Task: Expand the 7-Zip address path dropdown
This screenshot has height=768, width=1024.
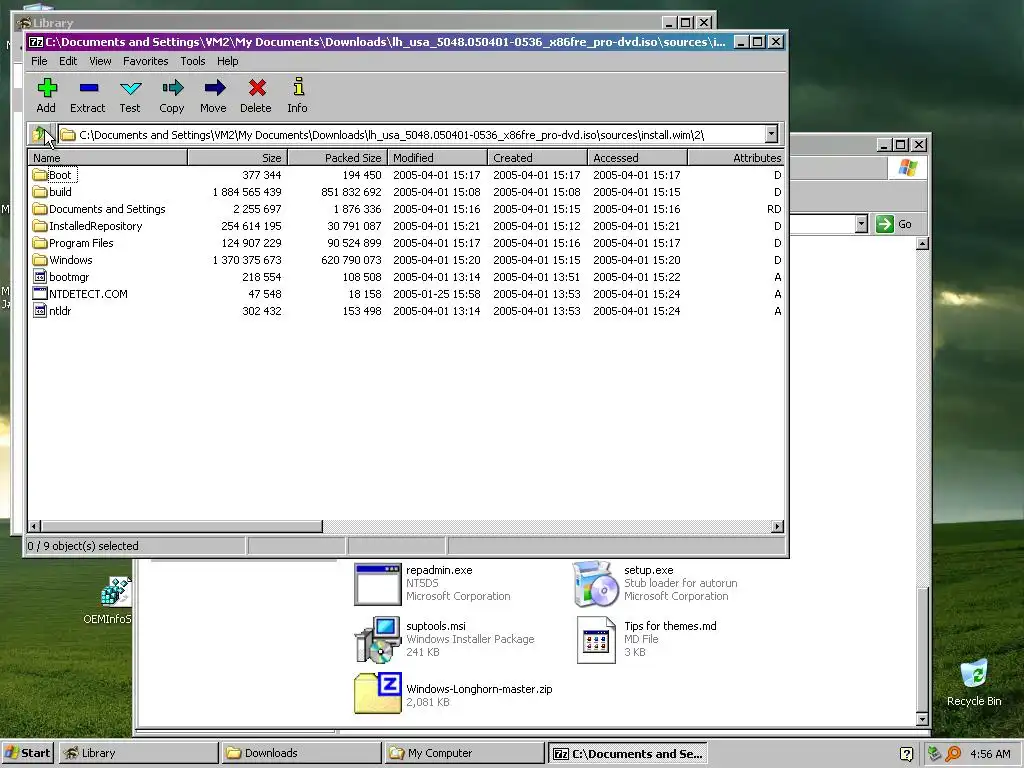Action: (x=771, y=135)
